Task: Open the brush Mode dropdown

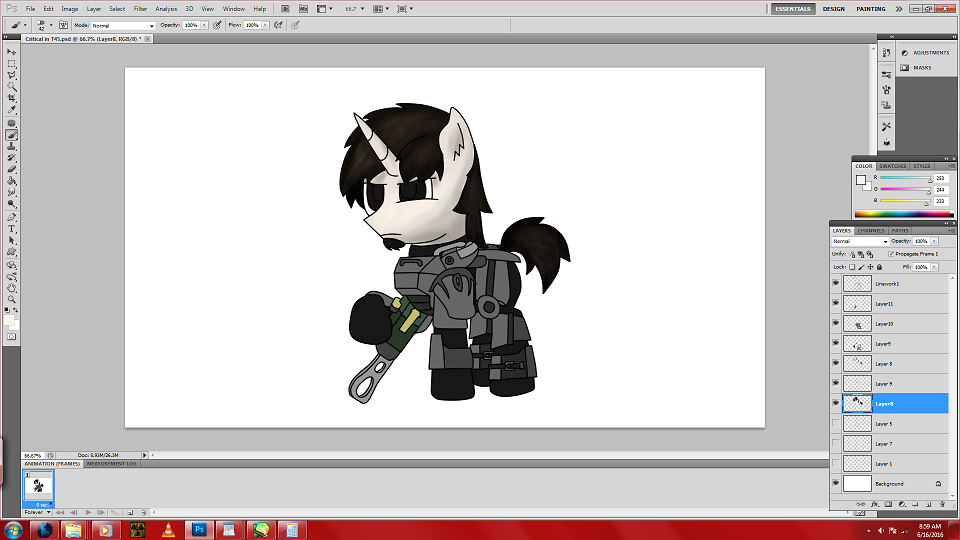Action: (x=123, y=26)
